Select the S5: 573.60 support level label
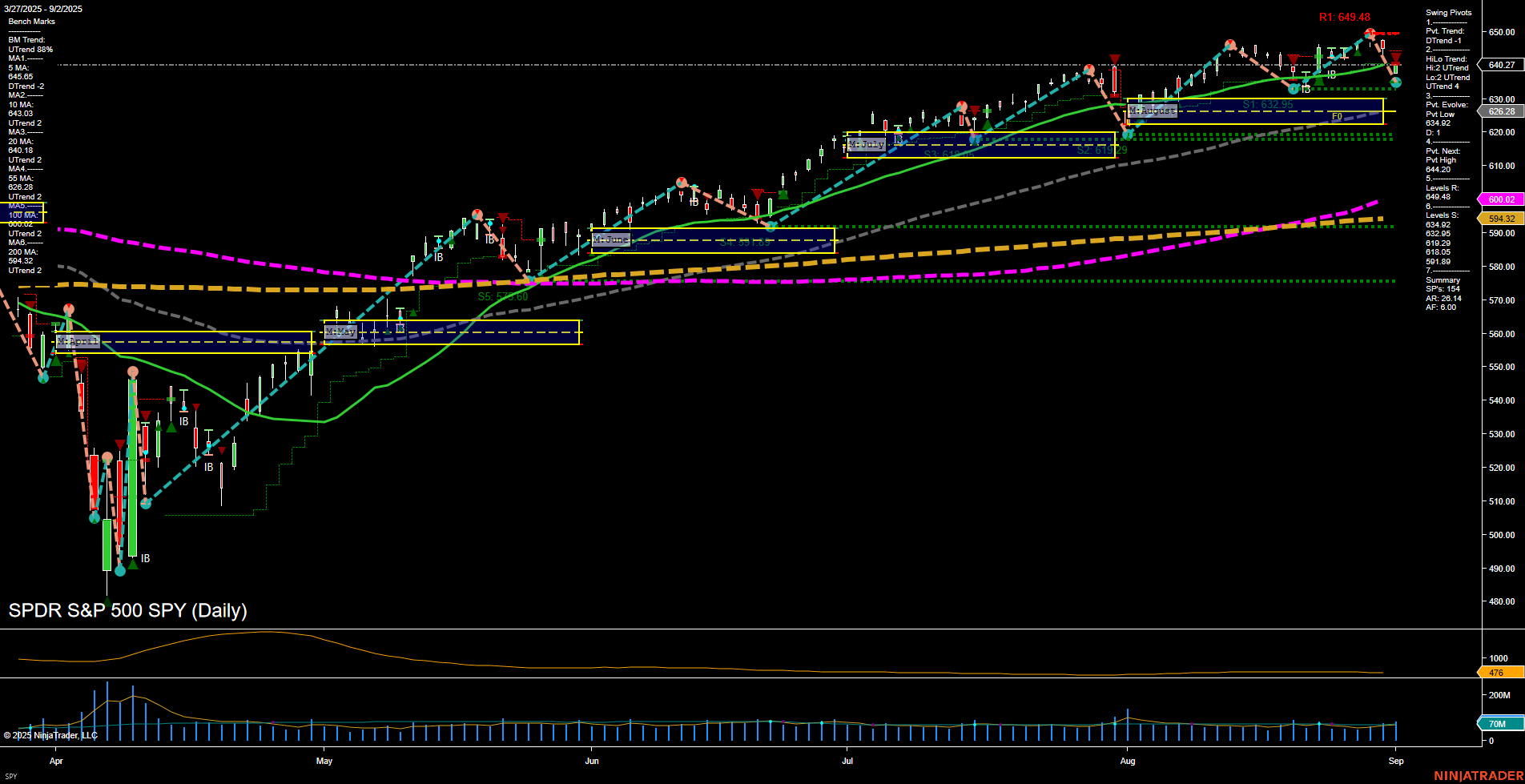 [503, 296]
